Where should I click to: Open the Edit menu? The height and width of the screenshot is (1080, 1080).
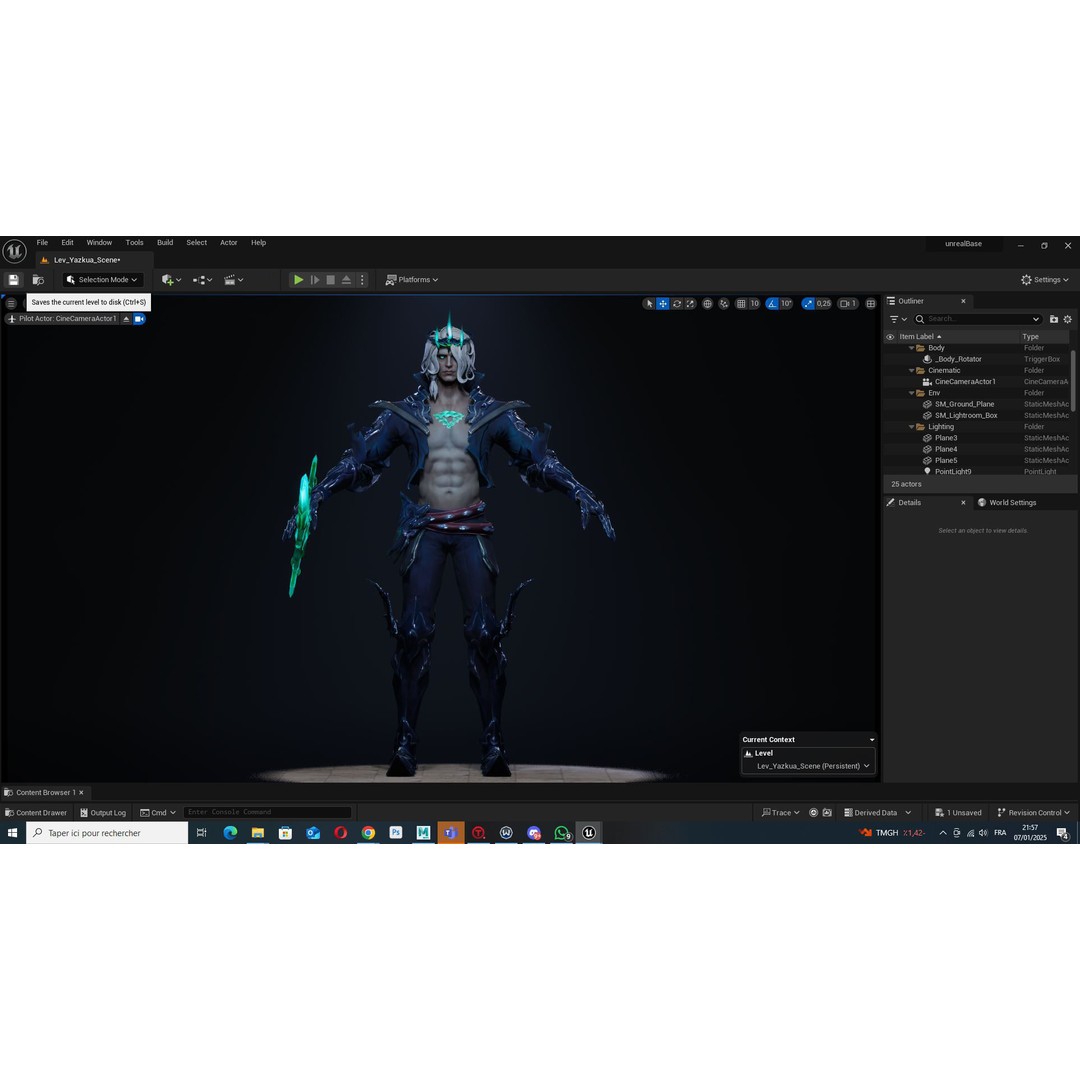coord(67,242)
